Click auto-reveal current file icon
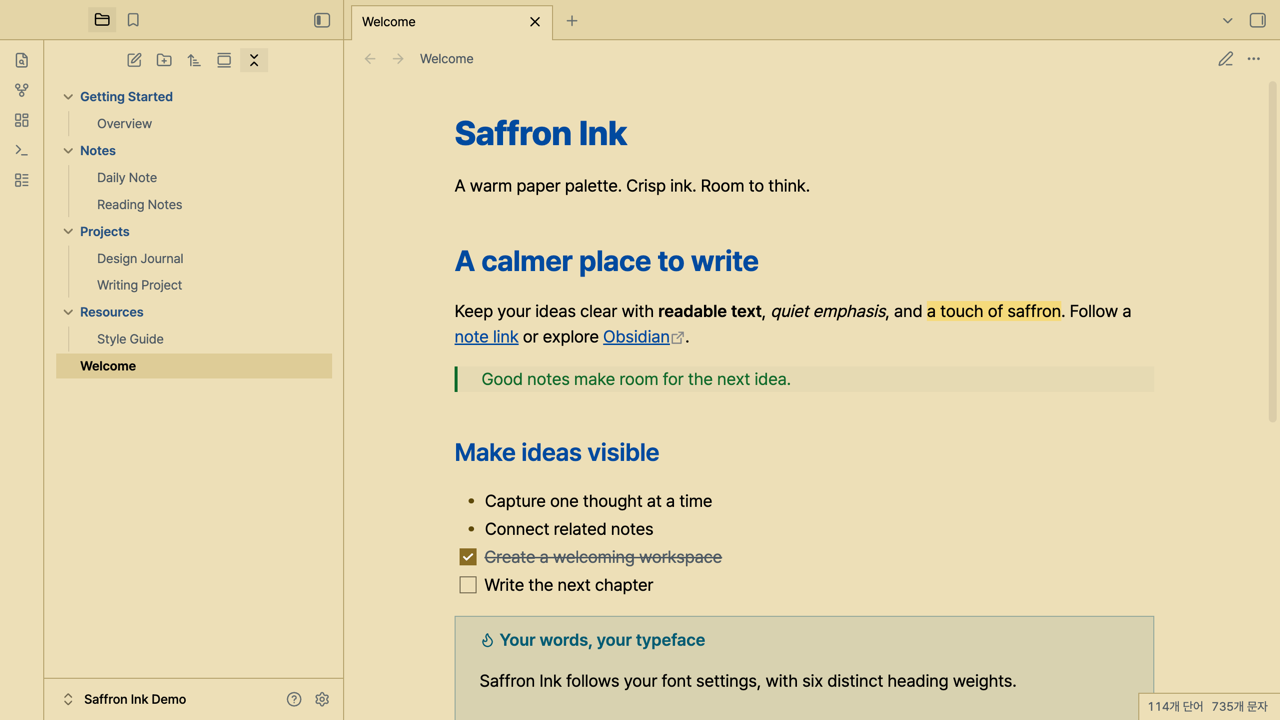This screenshot has height=720, width=1280. 224,60
